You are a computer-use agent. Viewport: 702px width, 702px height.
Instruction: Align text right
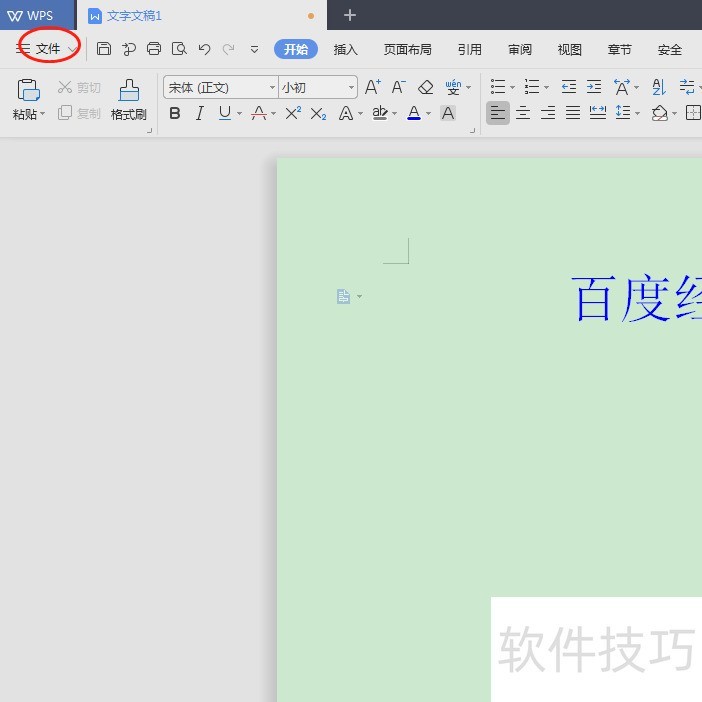548,113
